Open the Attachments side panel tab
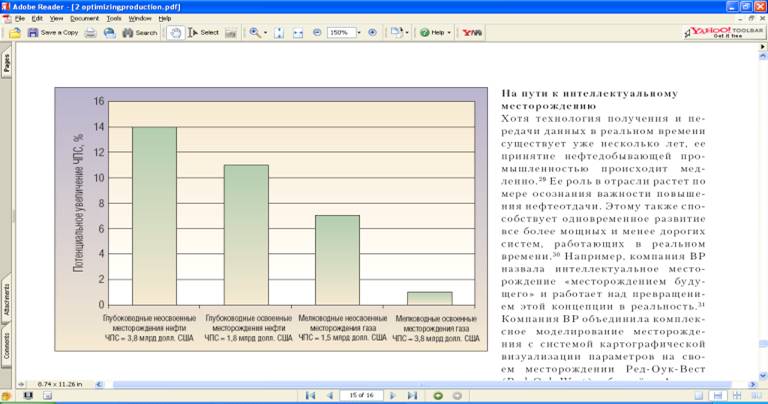 coord(7,298)
